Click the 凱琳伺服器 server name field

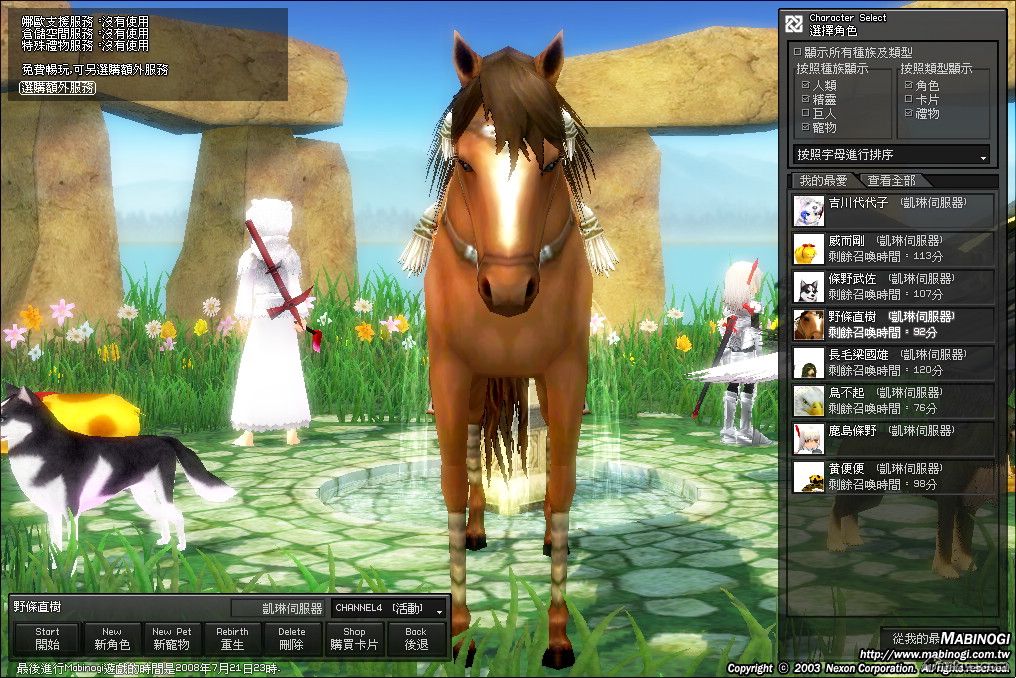coord(279,608)
